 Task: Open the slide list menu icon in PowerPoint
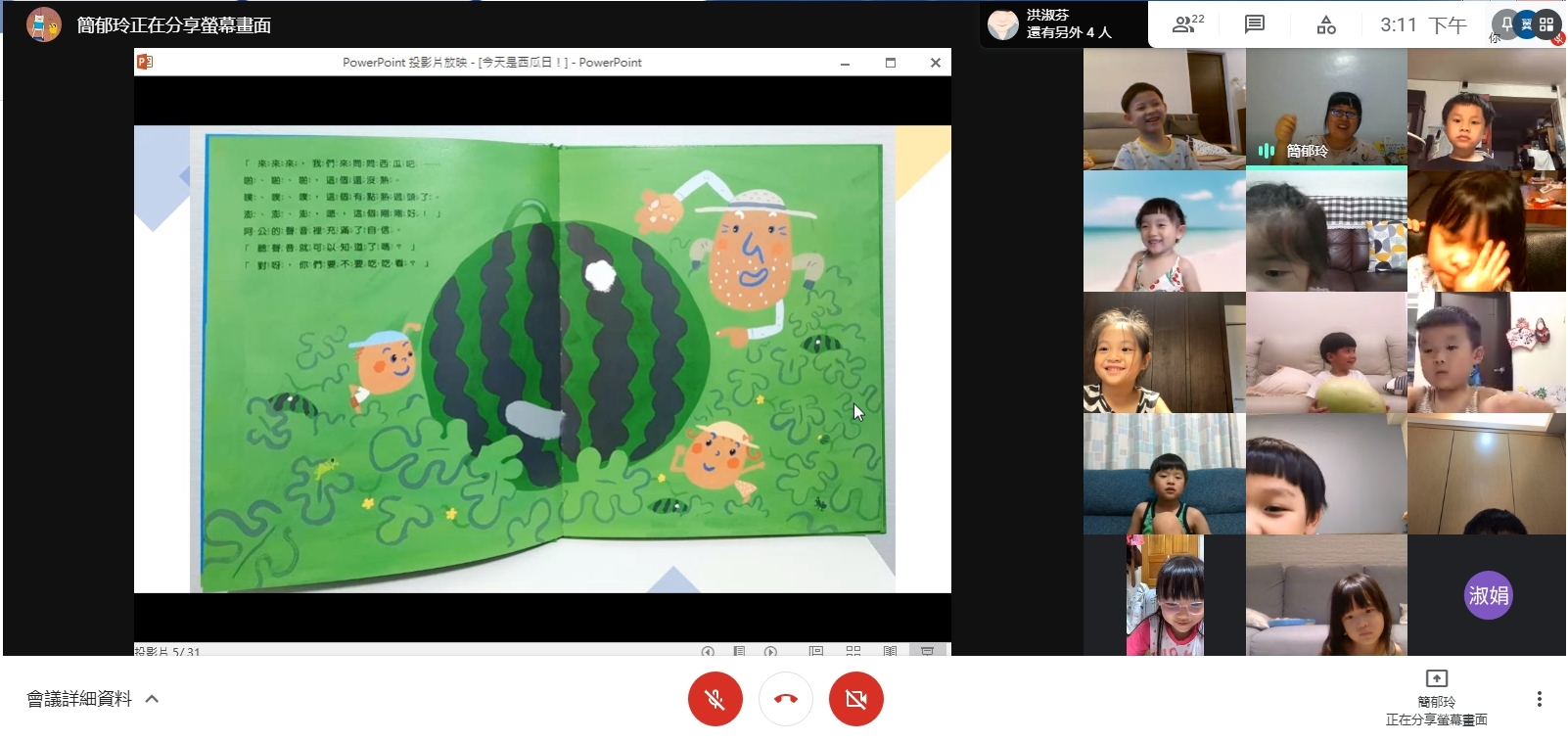coord(739,651)
